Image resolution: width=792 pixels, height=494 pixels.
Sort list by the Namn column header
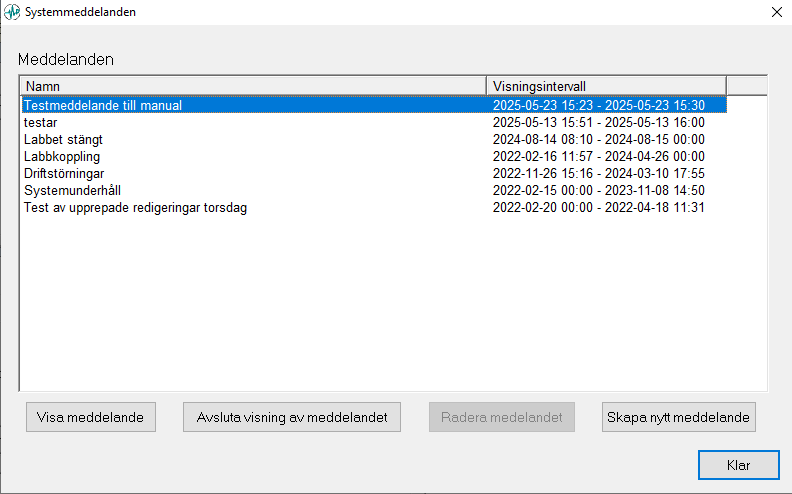252,86
